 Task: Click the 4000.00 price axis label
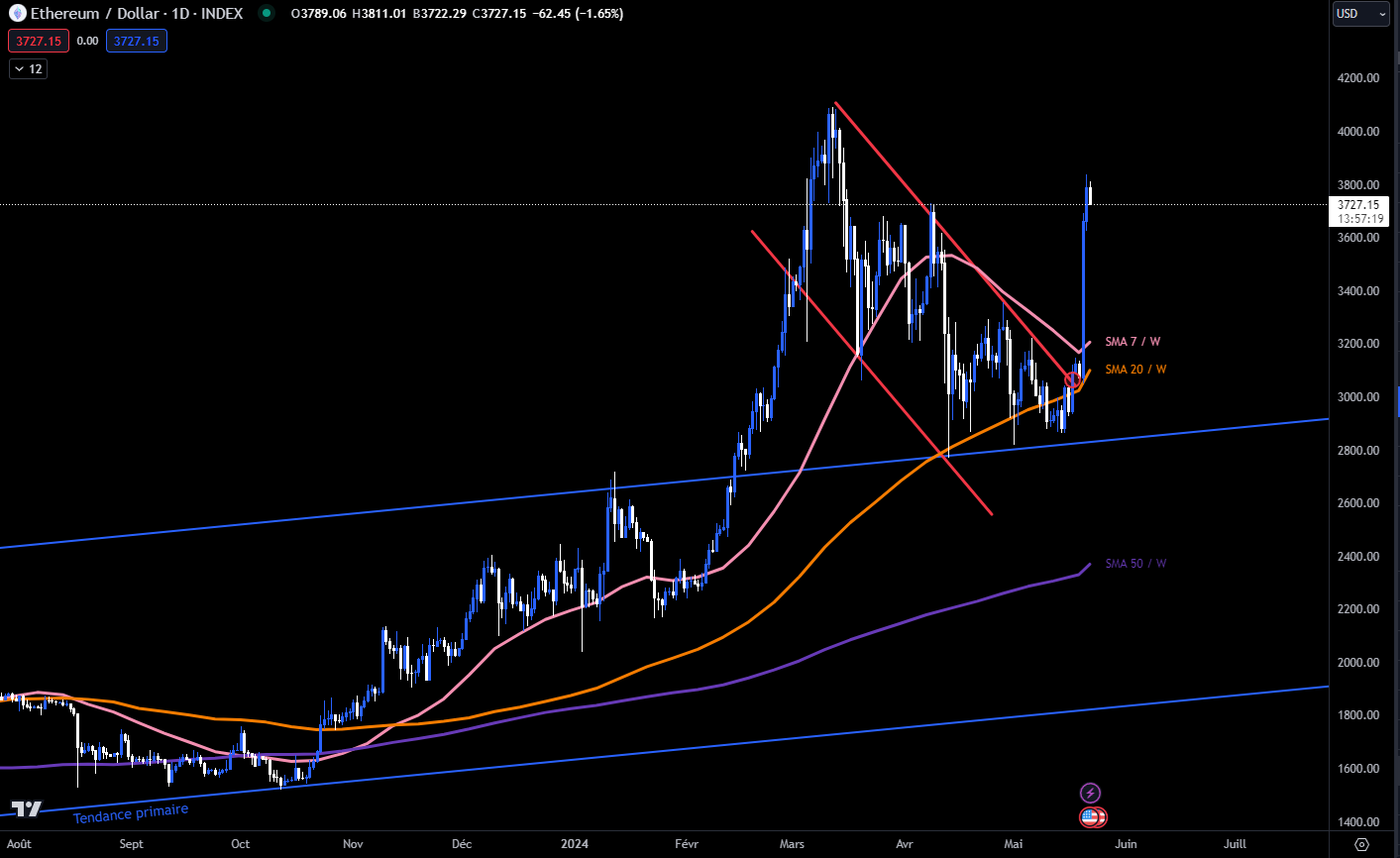(x=1357, y=131)
